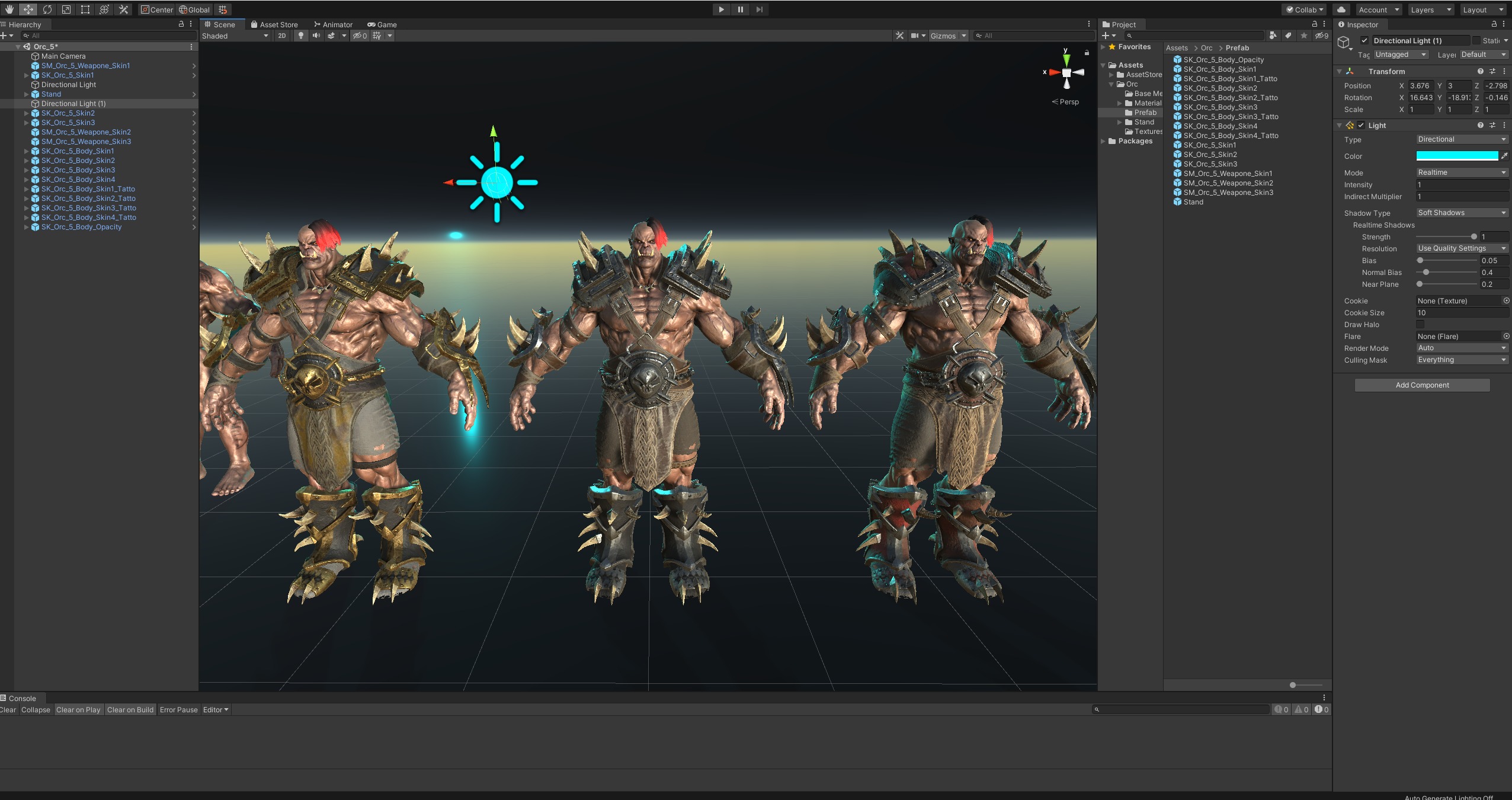Adjust the Normal Bias slider

(1446, 272)
